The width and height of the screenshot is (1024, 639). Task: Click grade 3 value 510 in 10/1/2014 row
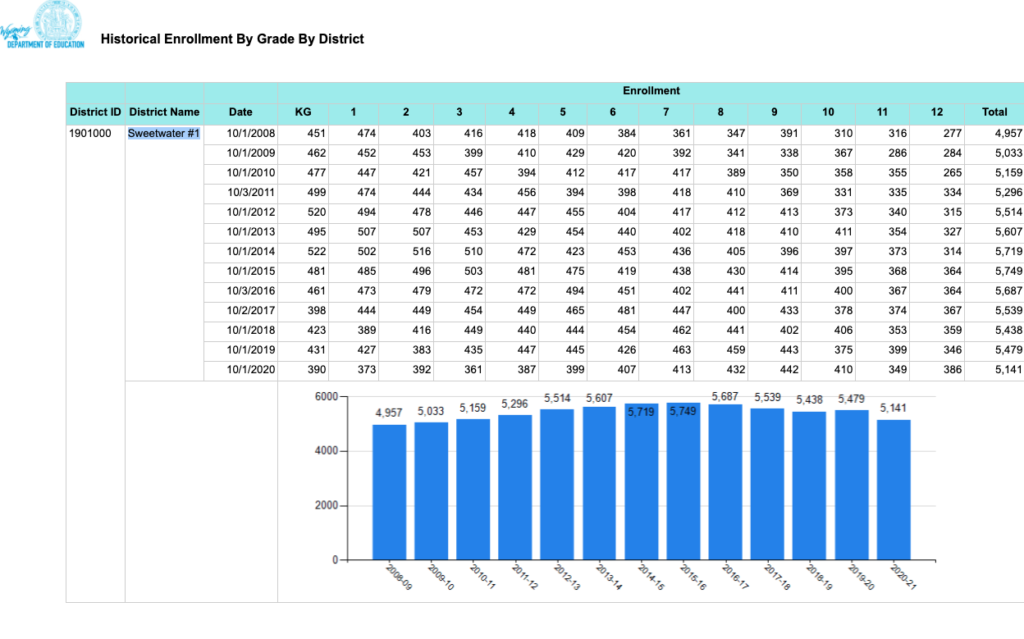(x=473, y=251)
